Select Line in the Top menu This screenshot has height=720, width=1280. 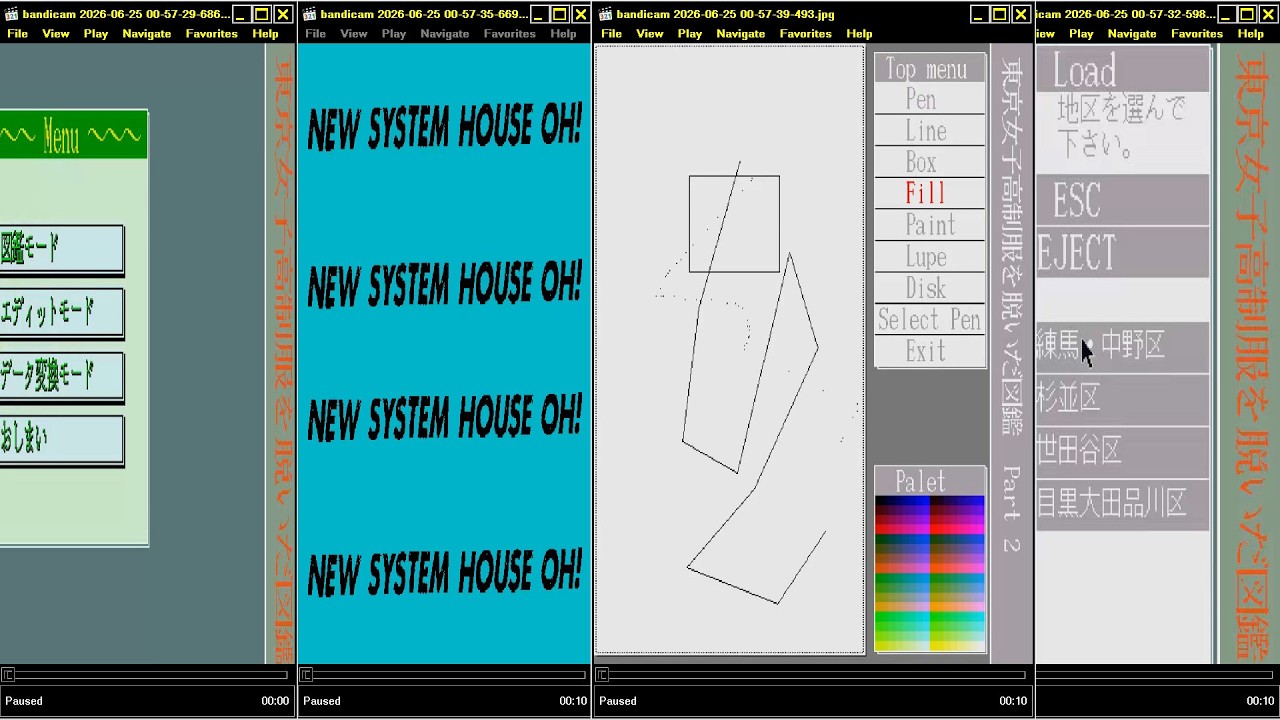click(x=930, y=131)
